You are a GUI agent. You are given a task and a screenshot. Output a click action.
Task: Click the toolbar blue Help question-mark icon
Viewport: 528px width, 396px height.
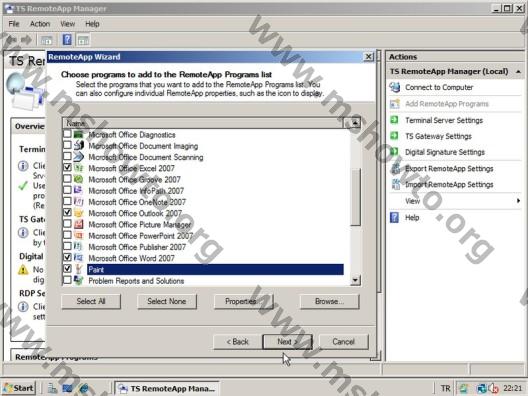coord(67,40)
